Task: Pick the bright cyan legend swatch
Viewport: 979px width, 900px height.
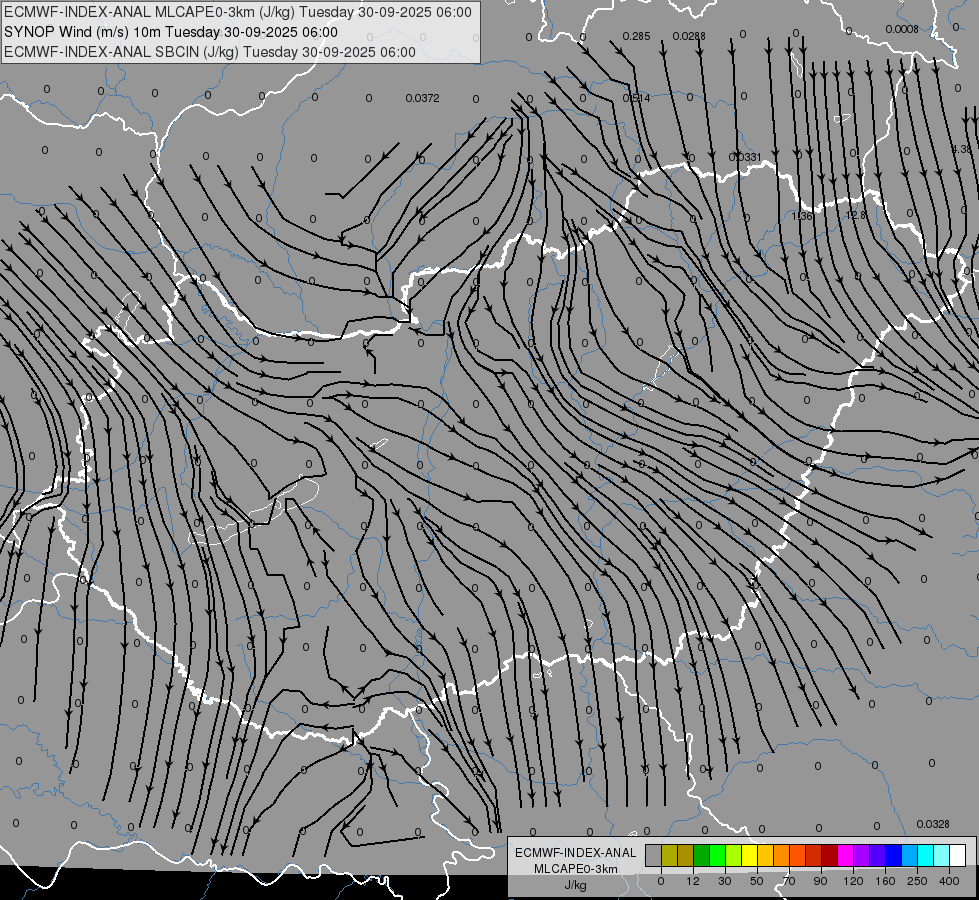Action: (x=925, y=855)
